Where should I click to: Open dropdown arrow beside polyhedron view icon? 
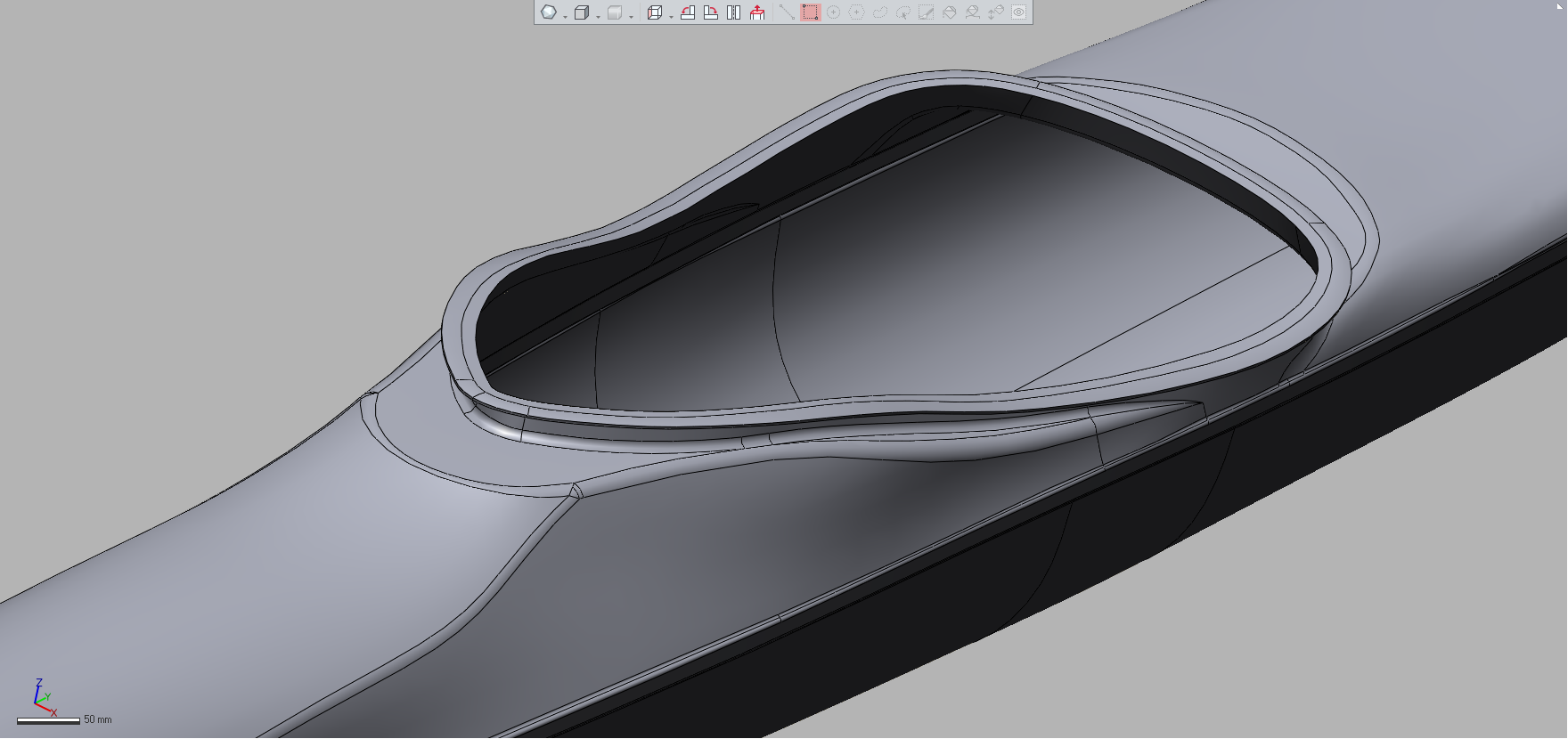pyautogui.click(x=565, y=16)
